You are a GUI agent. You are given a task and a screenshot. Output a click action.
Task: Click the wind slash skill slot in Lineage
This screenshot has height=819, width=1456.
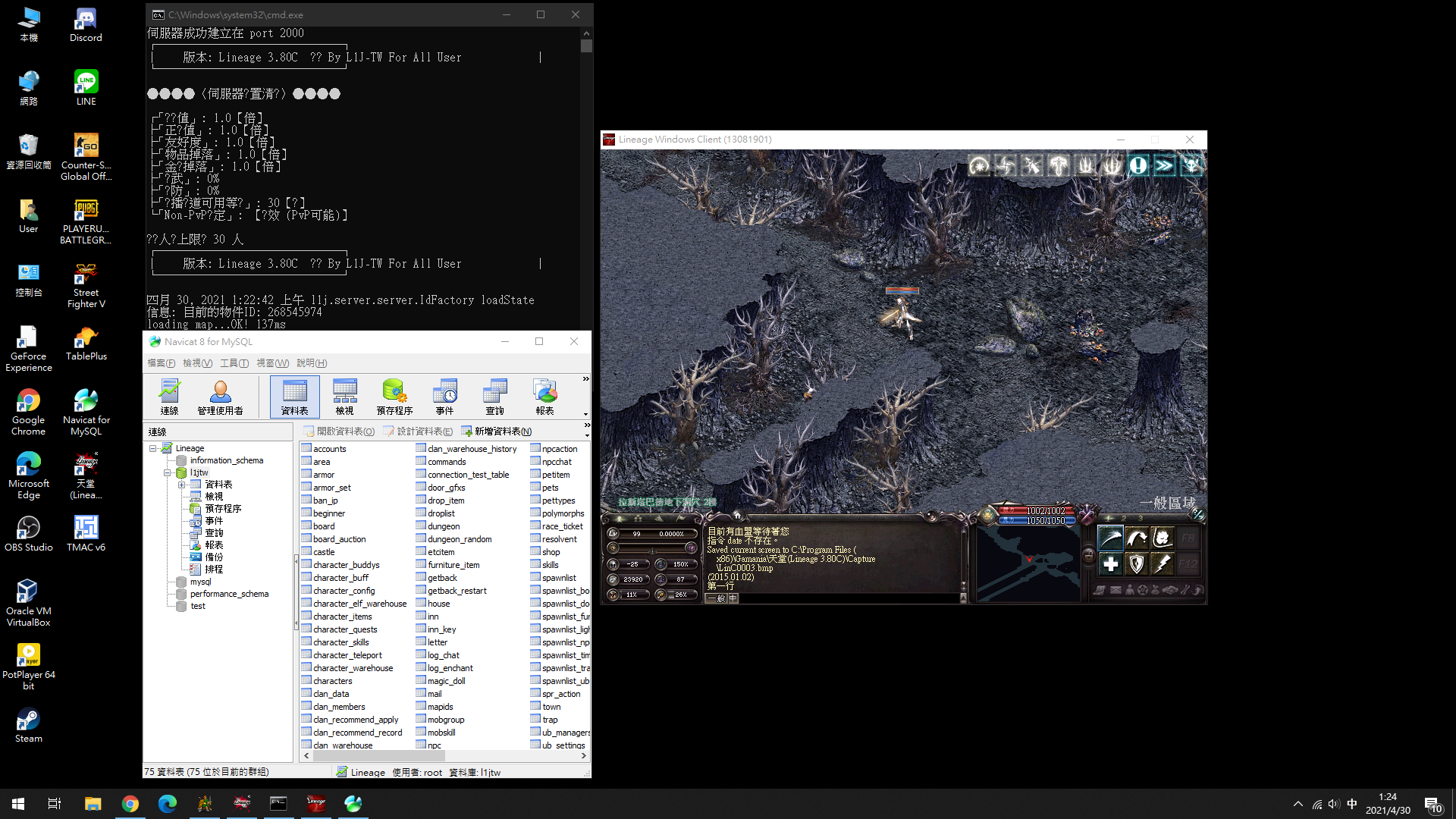1110,538
